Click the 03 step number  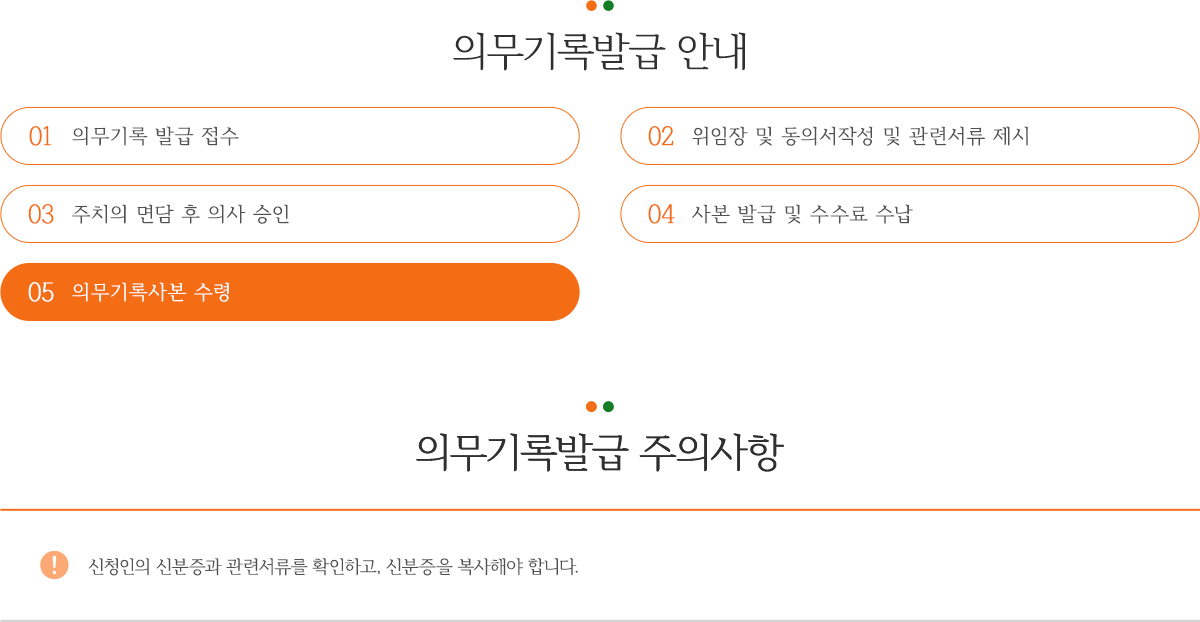pyautogui.click(x=41, y=214)
